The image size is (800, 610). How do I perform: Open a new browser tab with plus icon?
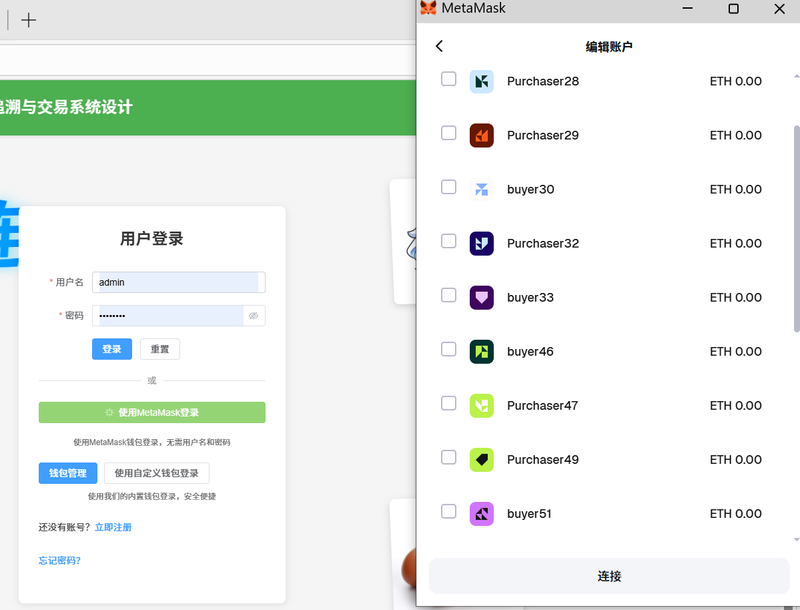(29, 20)
